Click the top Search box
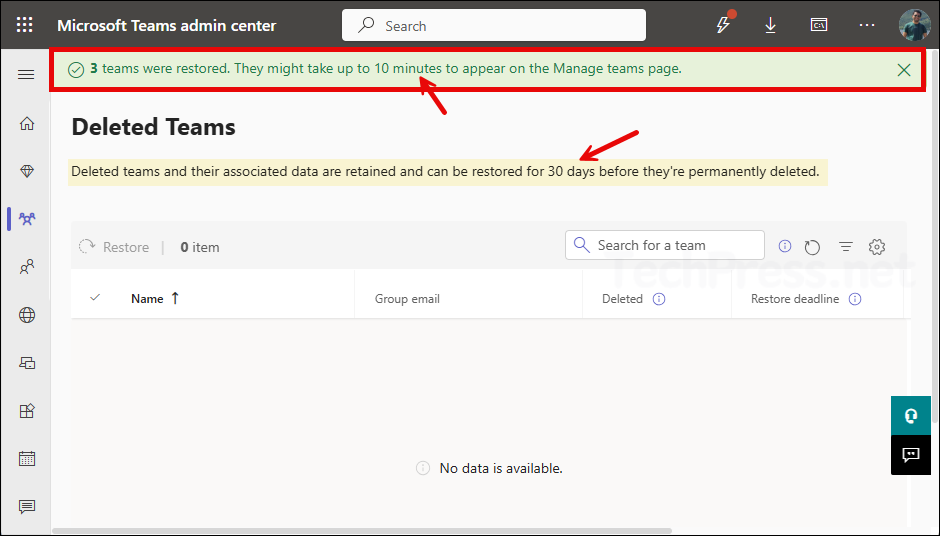The height and width of the screenshot is (536, 940). point(494,25)
